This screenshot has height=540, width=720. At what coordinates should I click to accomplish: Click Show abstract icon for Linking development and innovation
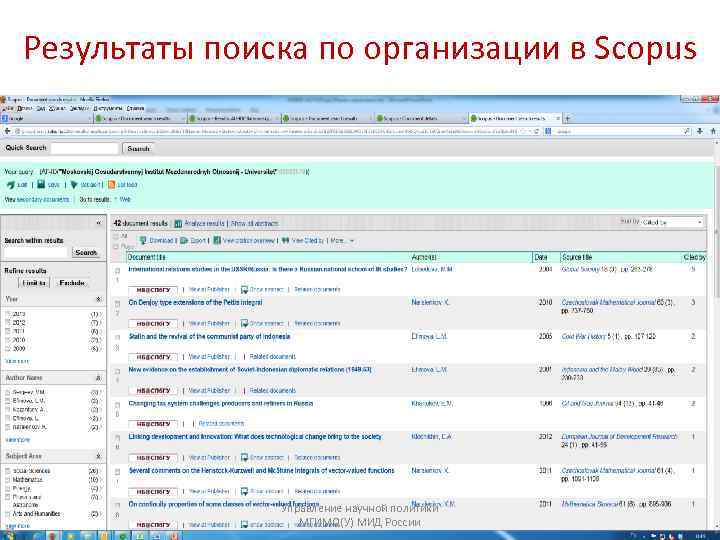point(244,457)
